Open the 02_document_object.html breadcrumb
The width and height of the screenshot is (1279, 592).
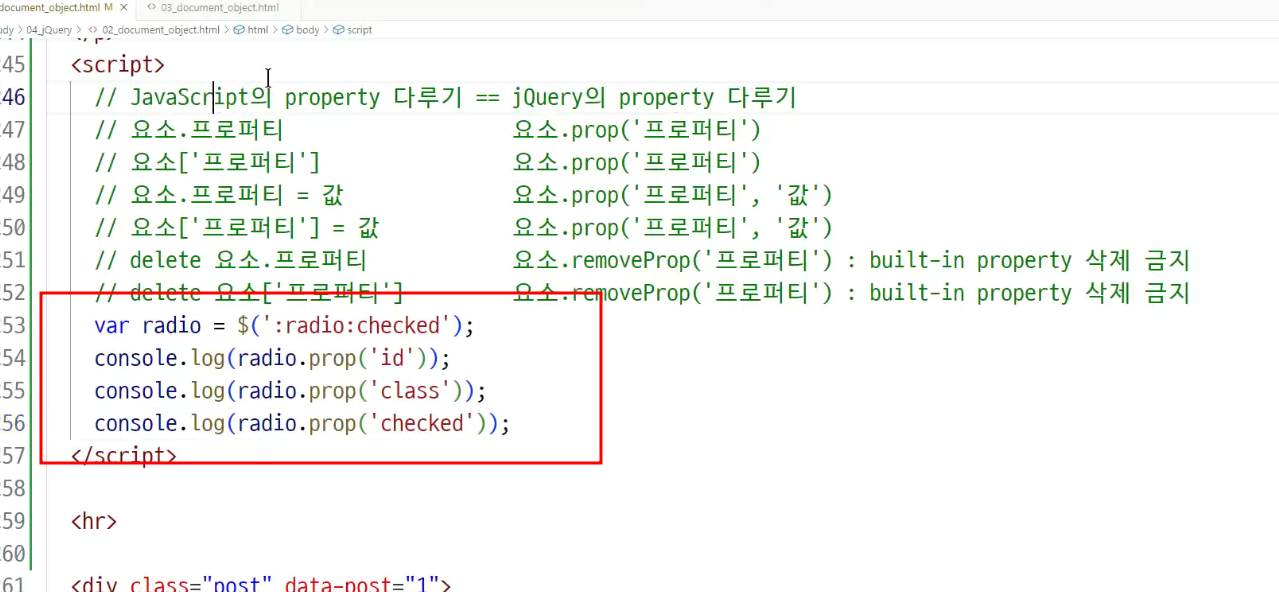[161, 30]
